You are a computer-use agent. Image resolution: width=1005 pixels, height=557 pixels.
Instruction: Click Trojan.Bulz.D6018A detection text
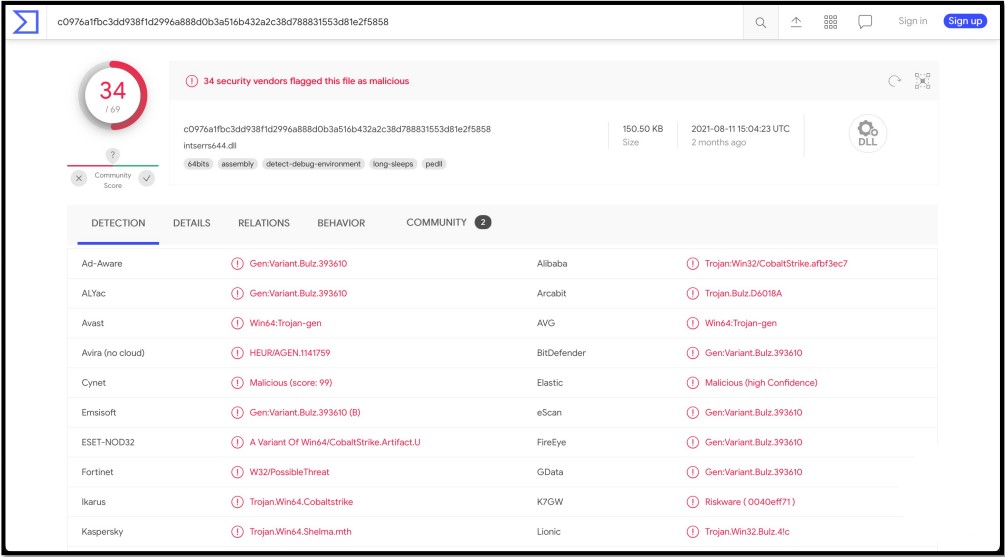click(x=743, y=294)
